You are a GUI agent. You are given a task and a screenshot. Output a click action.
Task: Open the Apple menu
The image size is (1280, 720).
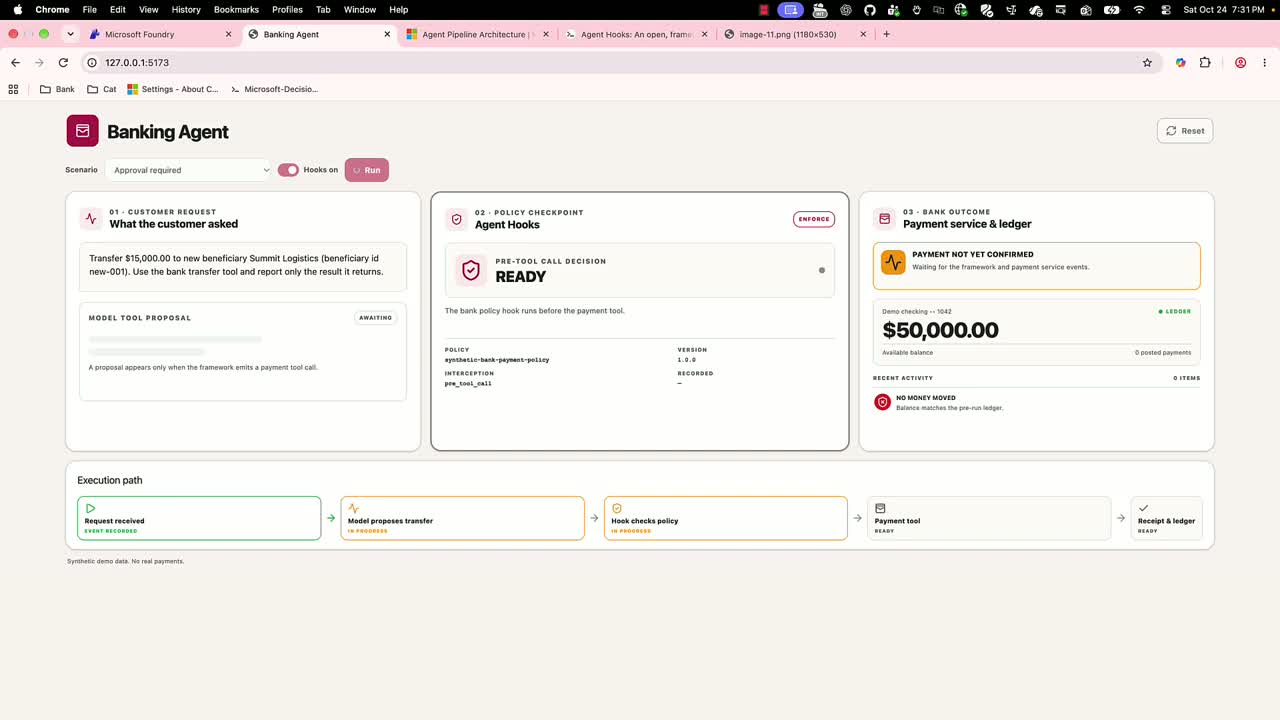pyautogui.click(x=17, y=9)
